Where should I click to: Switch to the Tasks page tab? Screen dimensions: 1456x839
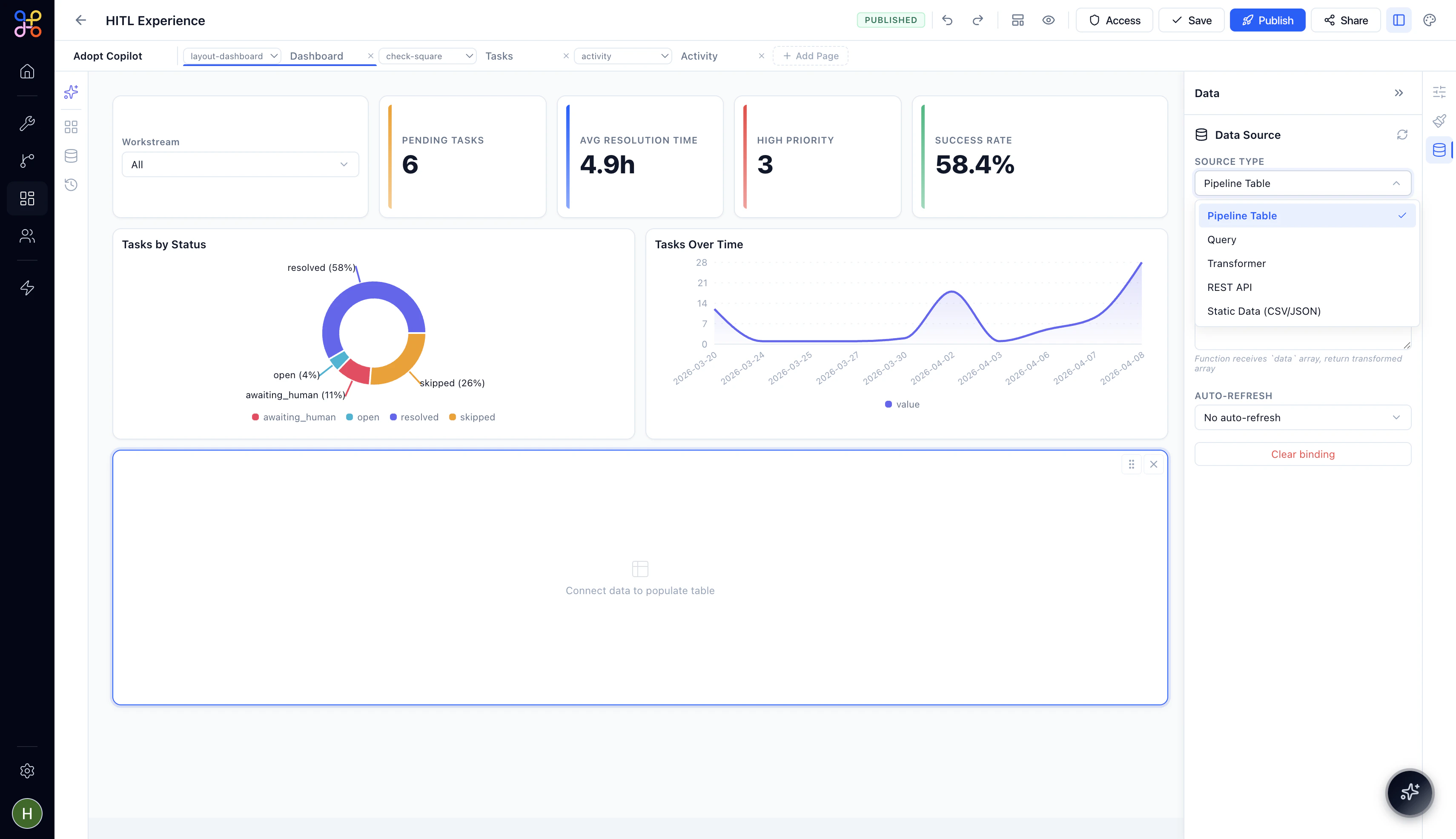tap(499, 56)
